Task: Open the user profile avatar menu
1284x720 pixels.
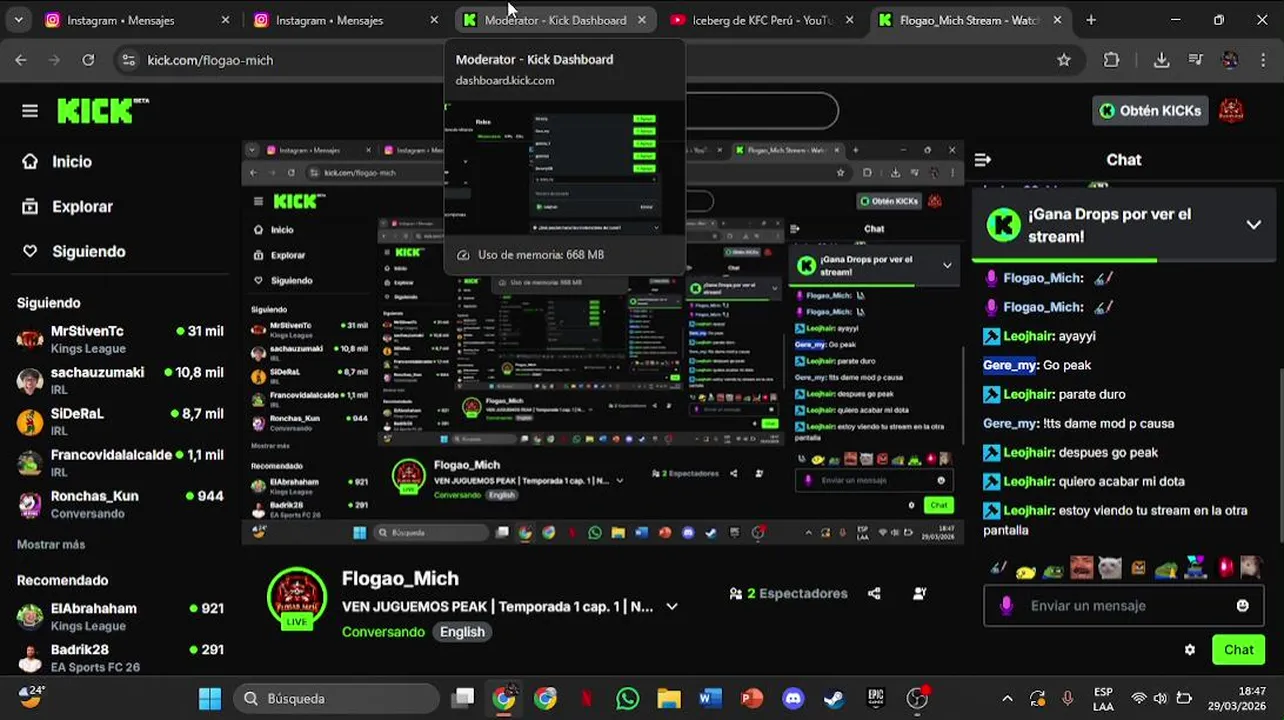Action: point(1231,110)
